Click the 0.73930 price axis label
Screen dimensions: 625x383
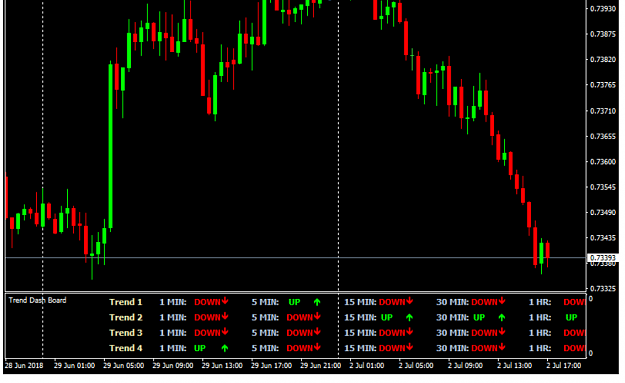603,9
